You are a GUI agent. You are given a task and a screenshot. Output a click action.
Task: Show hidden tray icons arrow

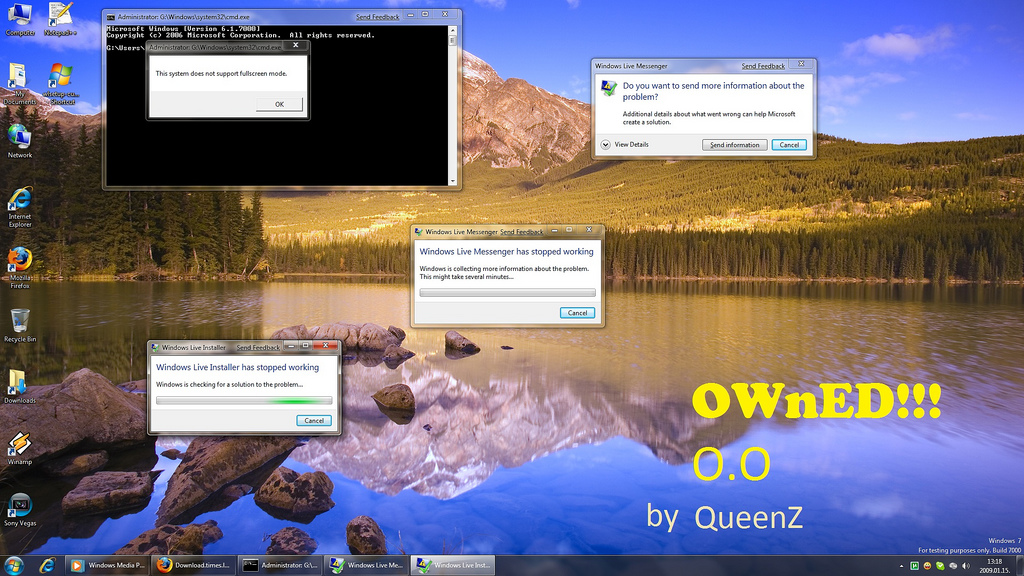pyautogui.click(x=901, y=566)
